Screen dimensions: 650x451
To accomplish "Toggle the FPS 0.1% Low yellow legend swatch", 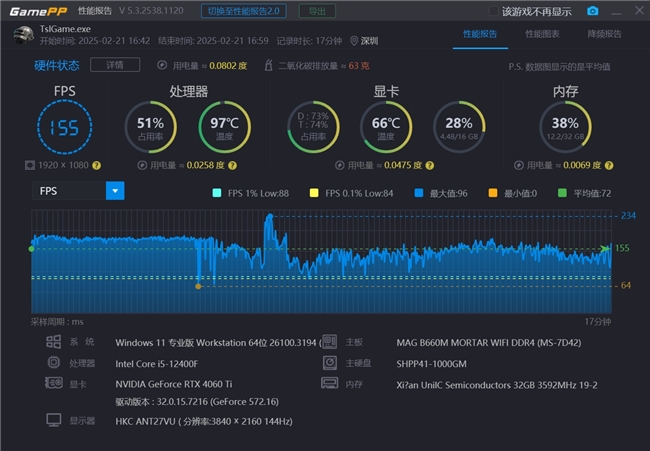I will point(314,193).
